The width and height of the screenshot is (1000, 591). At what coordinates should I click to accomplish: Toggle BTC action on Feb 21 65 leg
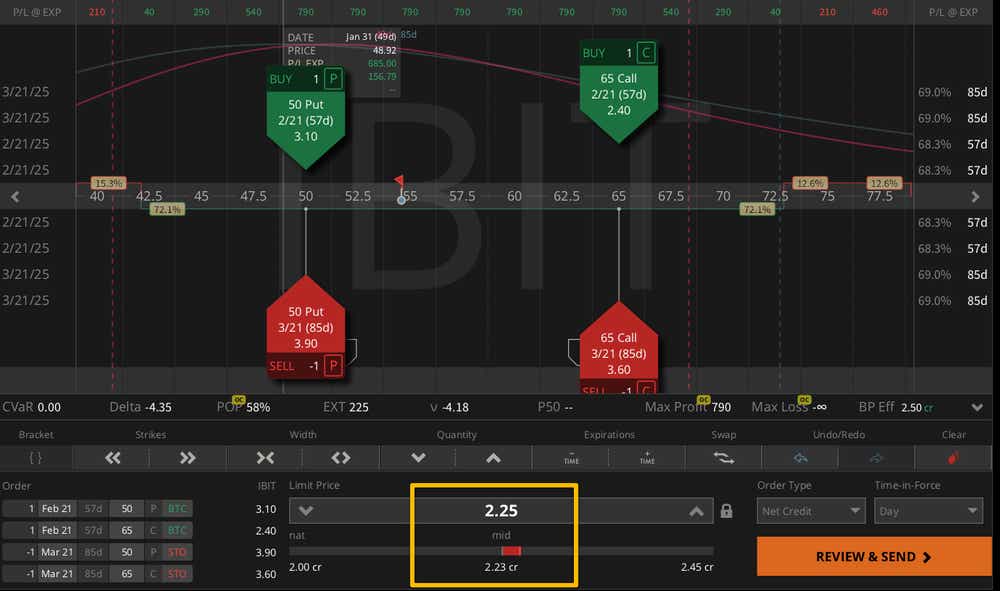[x=177, y=530]
